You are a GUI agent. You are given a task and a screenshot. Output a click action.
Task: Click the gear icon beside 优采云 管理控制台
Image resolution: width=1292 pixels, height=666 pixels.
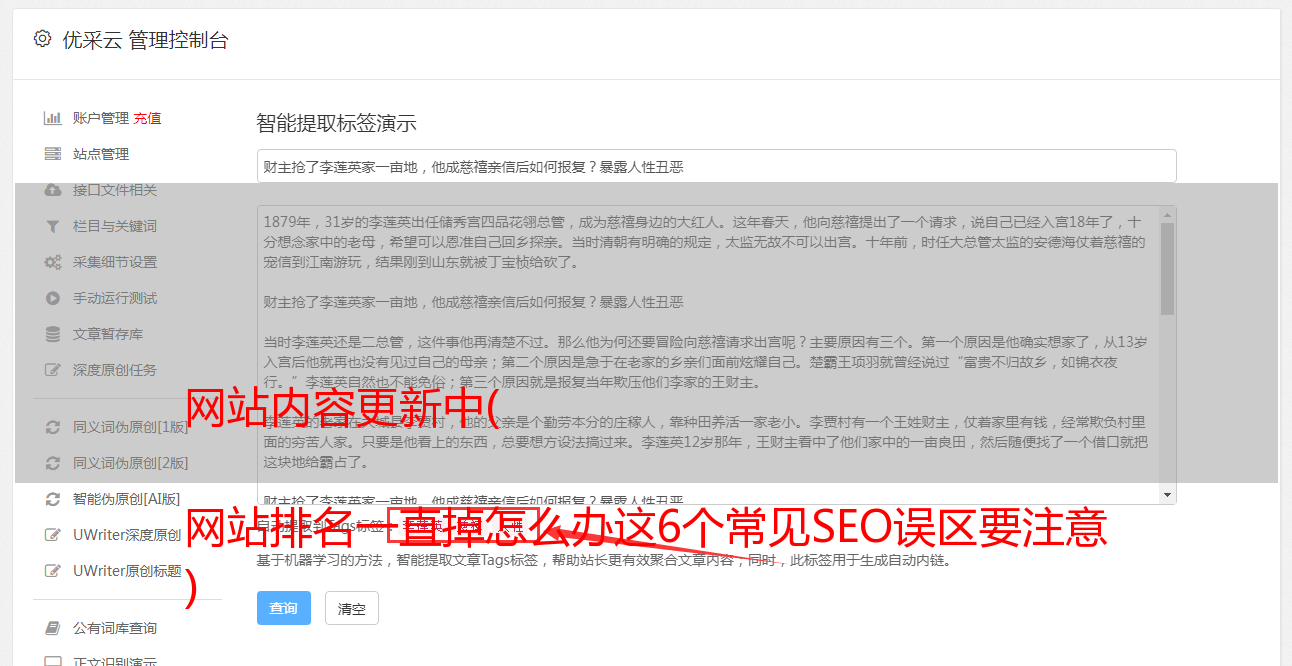click(x=42, y=39)
